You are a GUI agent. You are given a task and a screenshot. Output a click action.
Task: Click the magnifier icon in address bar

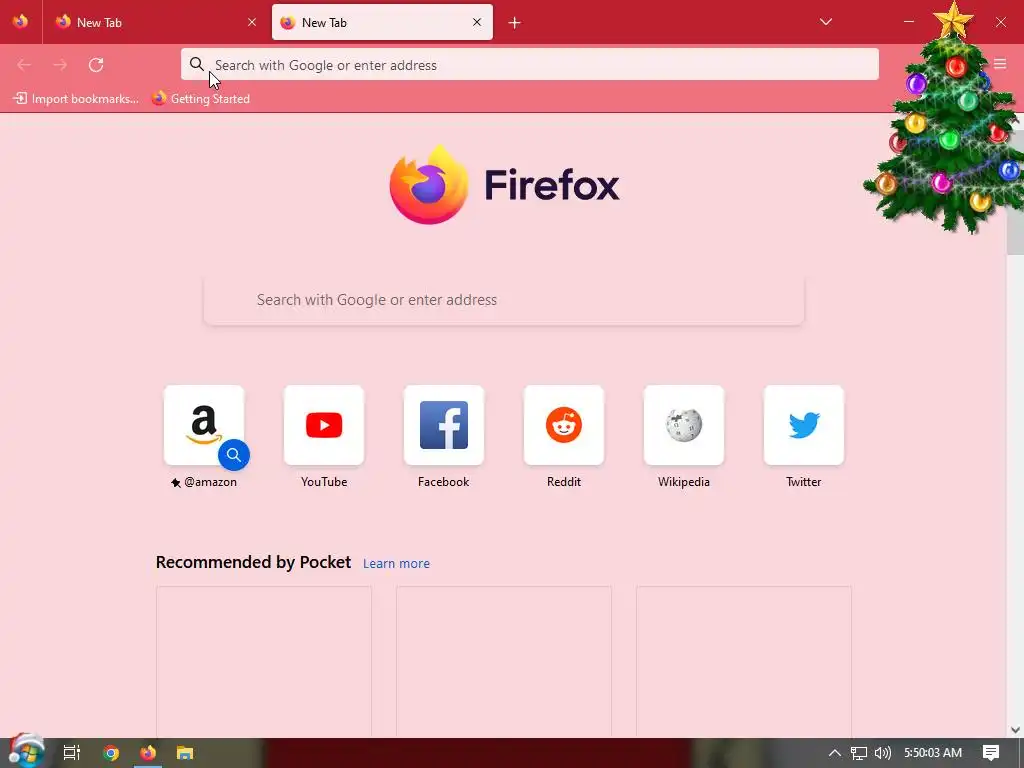[197, 64]
